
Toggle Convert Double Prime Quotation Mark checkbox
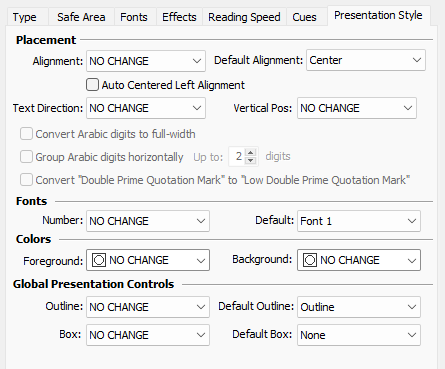(26, 180)
